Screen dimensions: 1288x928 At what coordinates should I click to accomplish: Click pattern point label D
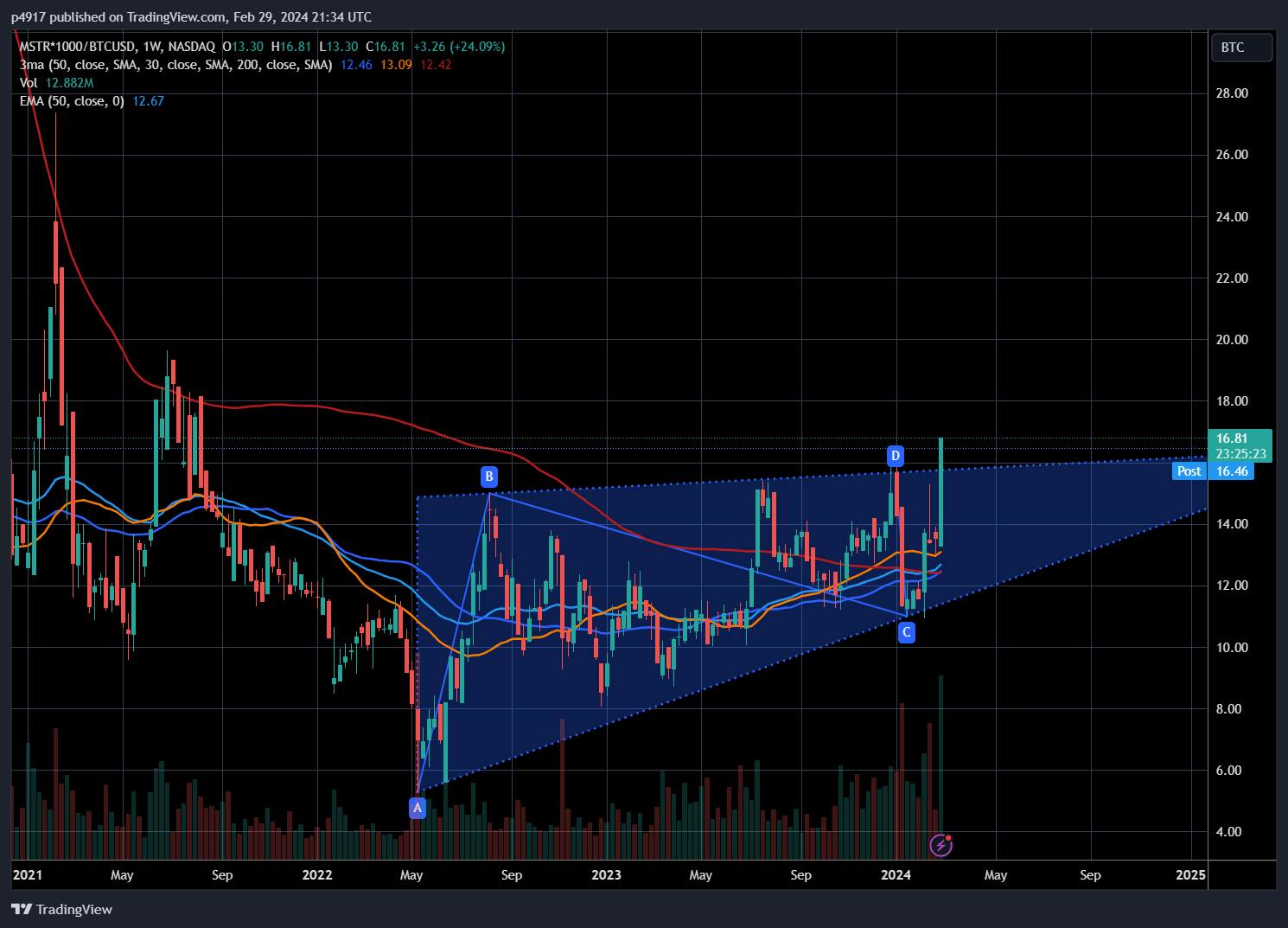(896, 456)
